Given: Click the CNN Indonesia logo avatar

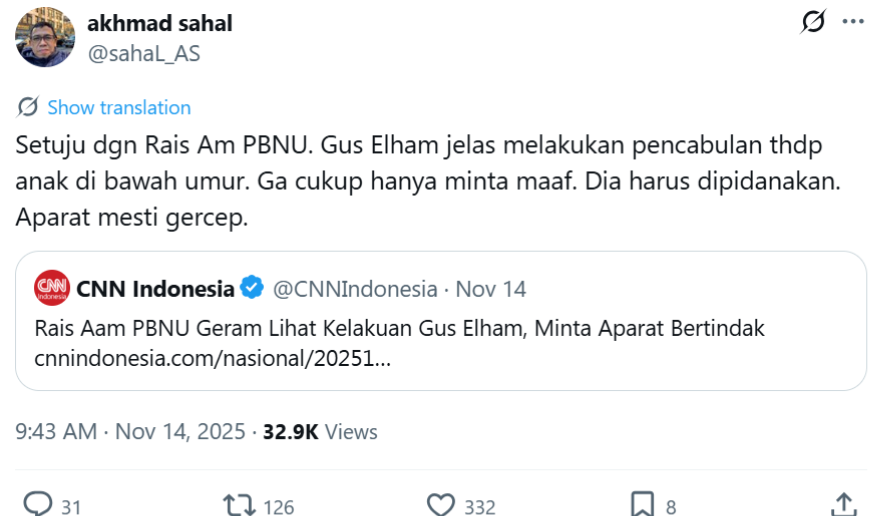Looking at the screenshot, I should coord(51,289).
